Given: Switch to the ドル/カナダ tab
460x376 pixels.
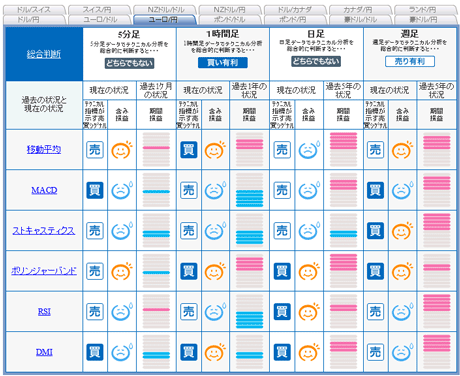Looking at the screenshot, I should click(295, 10).
